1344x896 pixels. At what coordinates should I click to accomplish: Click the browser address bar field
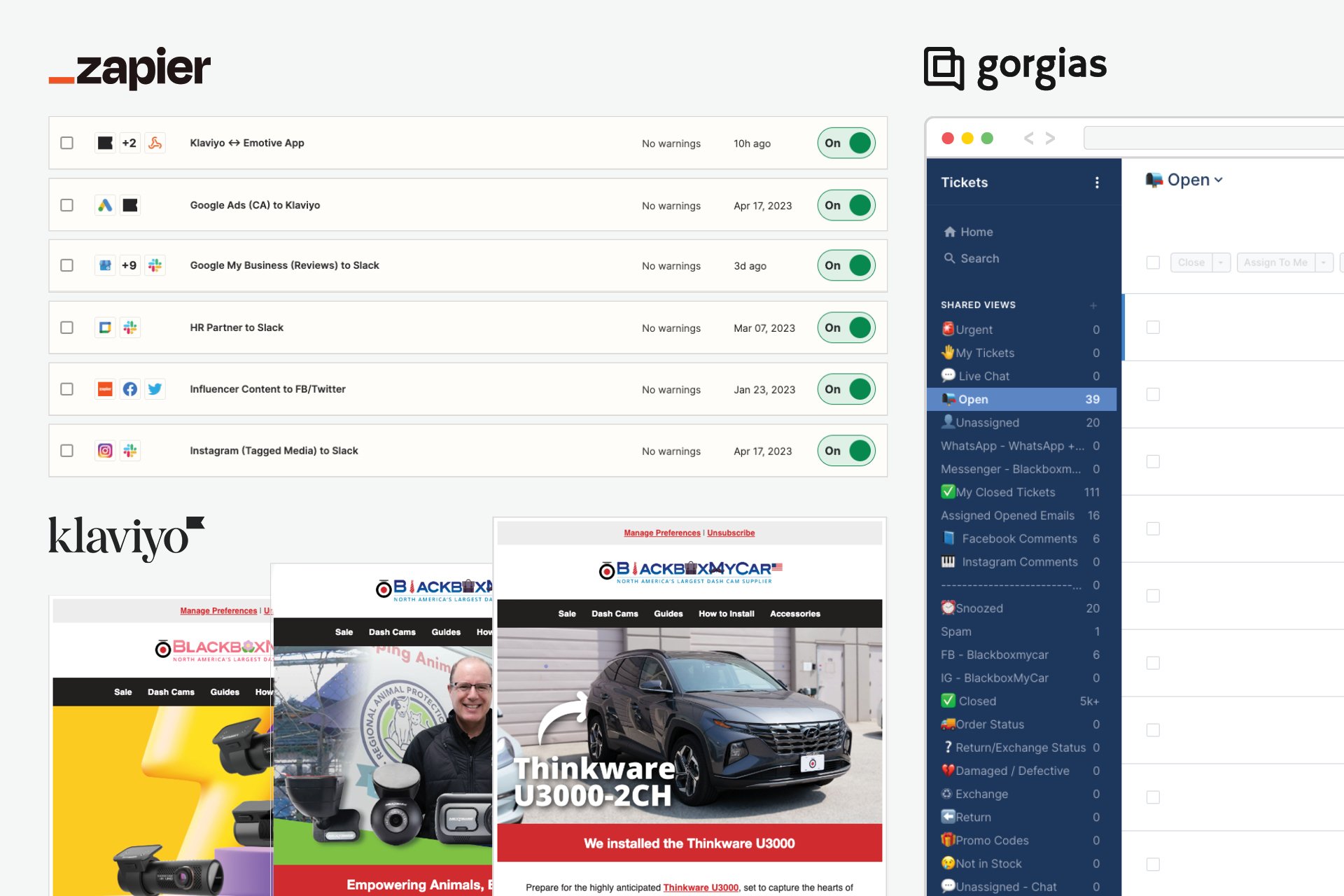[x=1213, y=138]
